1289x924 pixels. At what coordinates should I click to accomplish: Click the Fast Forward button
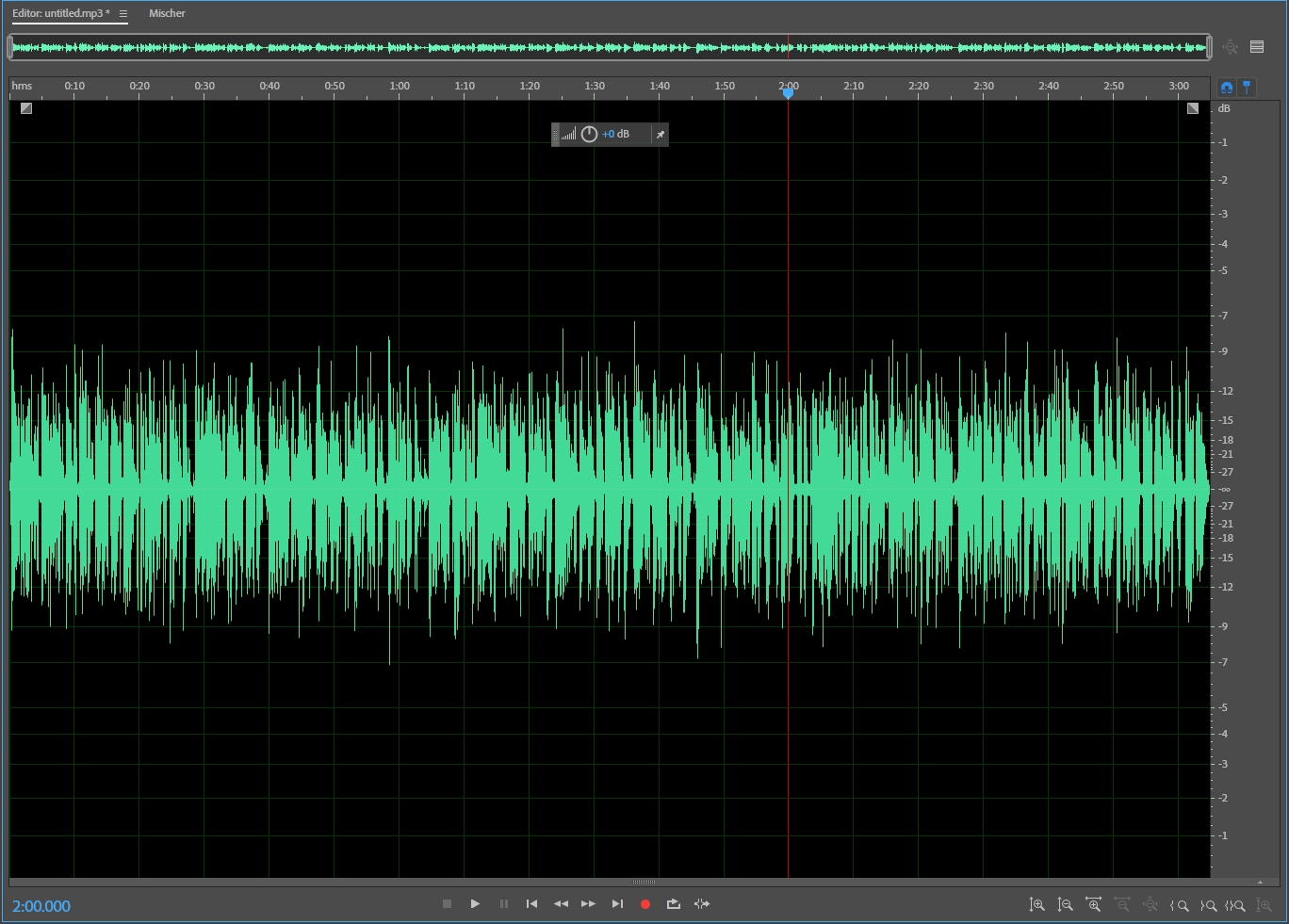(x=588, y=904)
